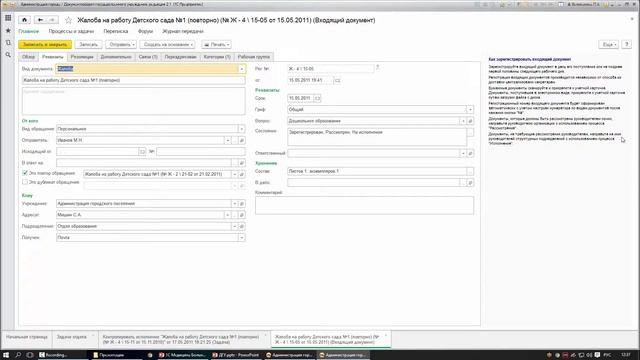640x360 pixels.
Task: Expand Получен Почта dropdown
Action: 242,238
